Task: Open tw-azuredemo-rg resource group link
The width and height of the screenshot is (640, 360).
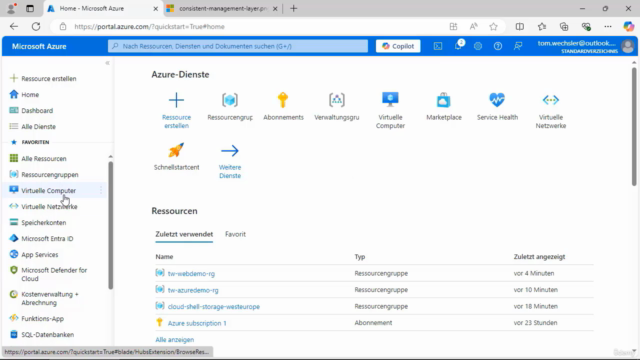Action: click(x=193, y=290)
